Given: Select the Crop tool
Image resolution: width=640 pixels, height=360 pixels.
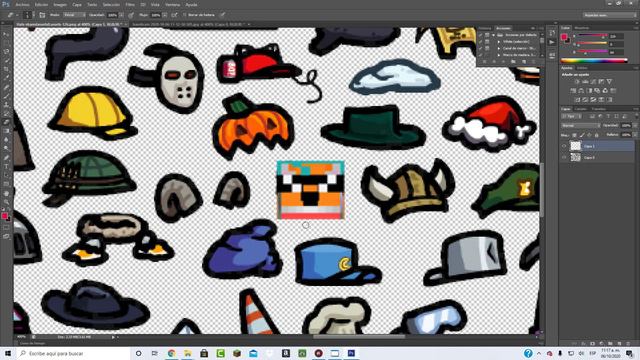Looking at the screenshot, I should (x=6, y=69).
